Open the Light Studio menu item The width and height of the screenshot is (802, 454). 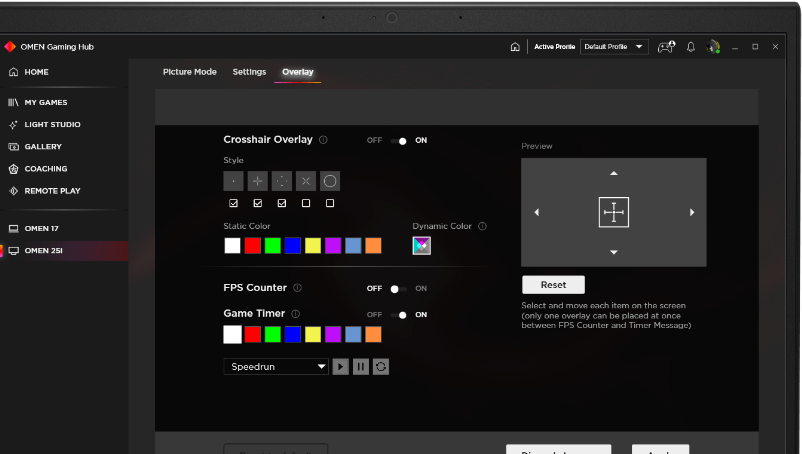click(x=52, y=125)
